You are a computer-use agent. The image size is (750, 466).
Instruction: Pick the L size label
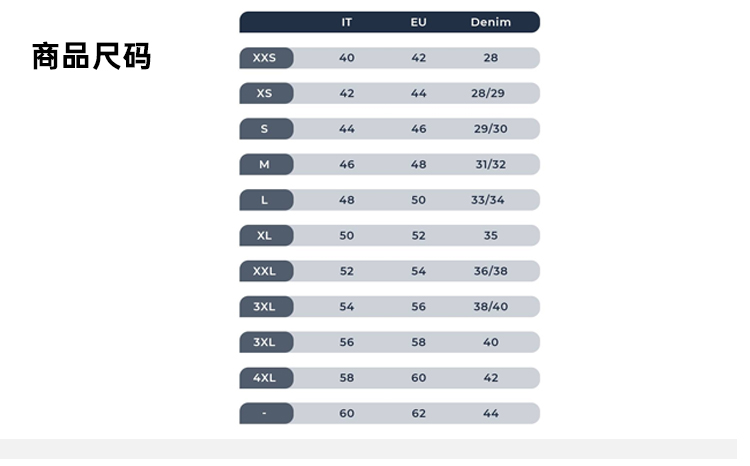pyautogui.click(x=265, y=200)
